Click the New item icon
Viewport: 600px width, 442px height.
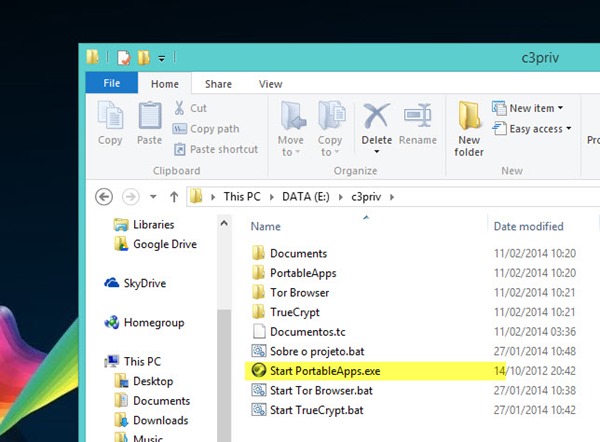point(499,108)
